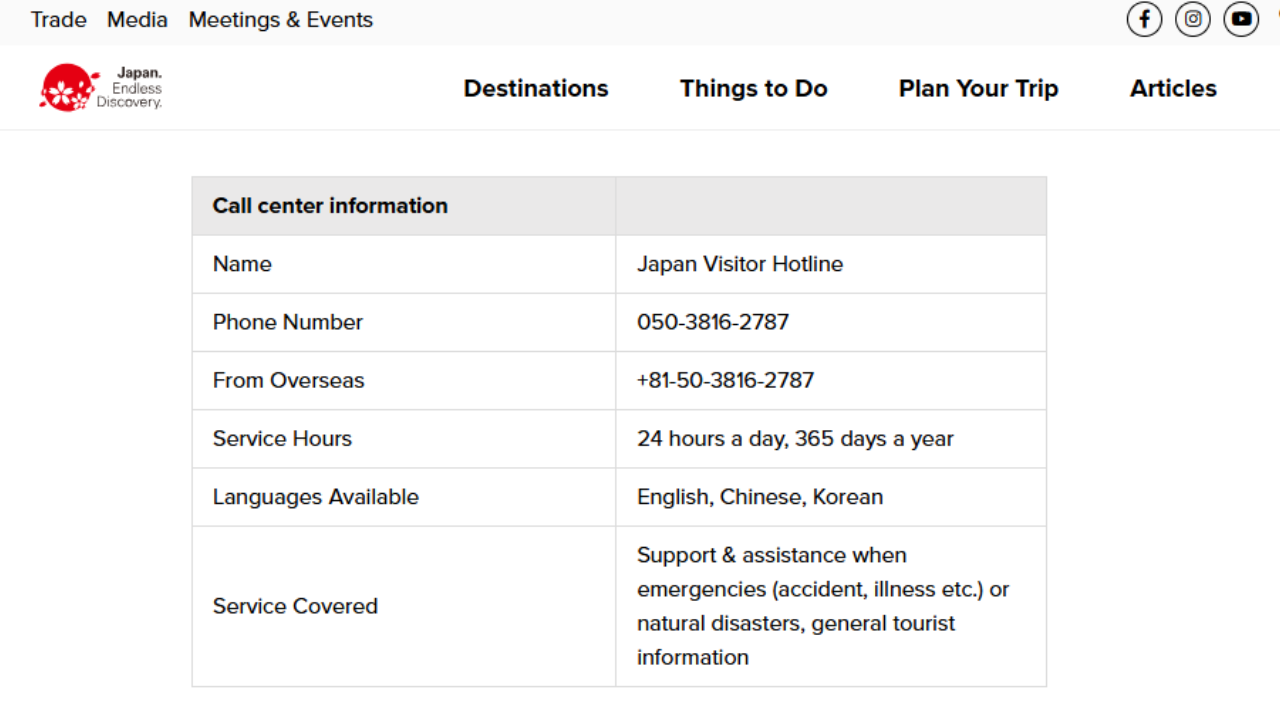Expand the Things to Do menu
This screenshot has width=1280, height=720.
[754, 88]
